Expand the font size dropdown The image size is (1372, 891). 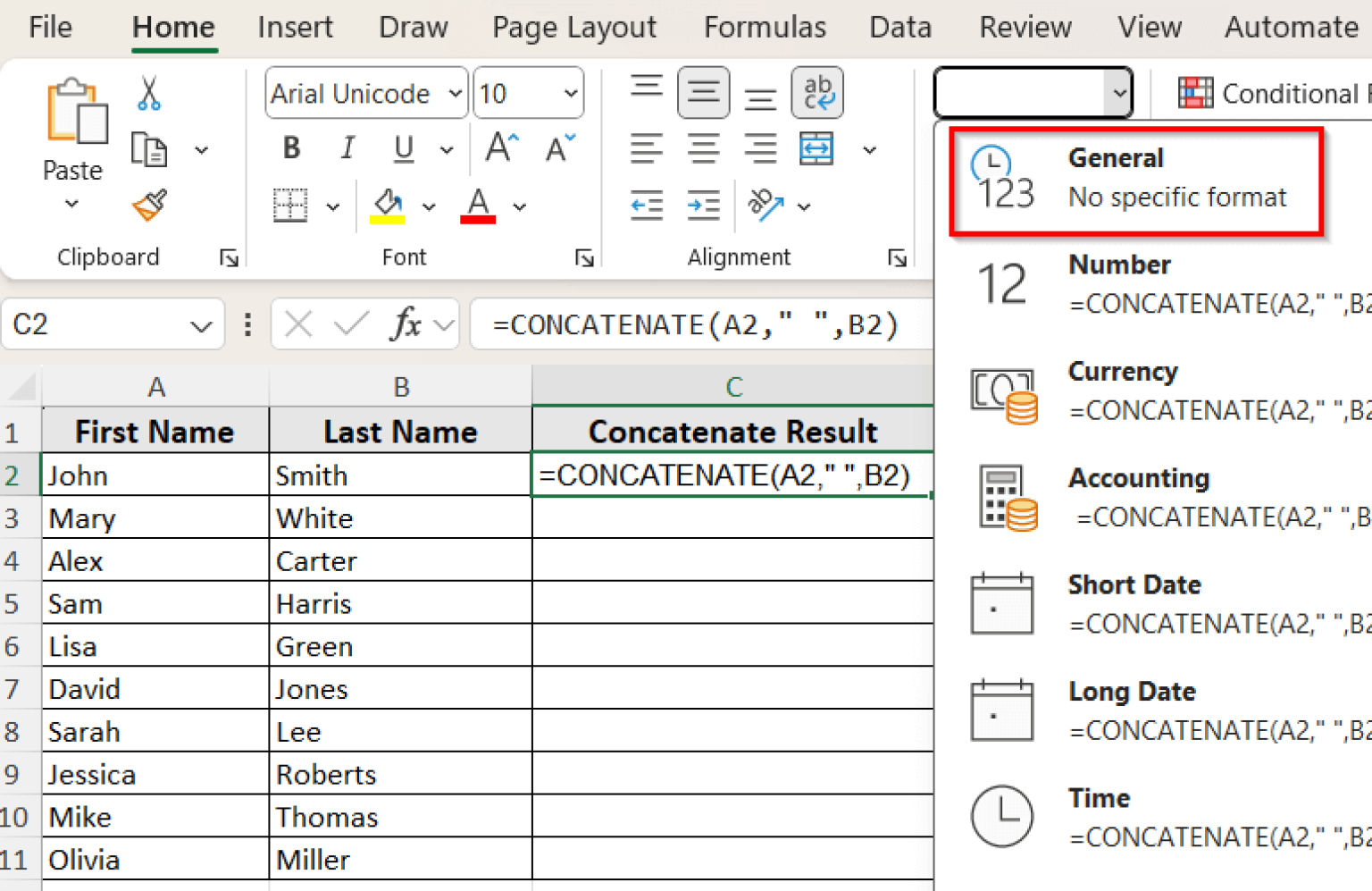pyautogui.click(x=569, y=93)
